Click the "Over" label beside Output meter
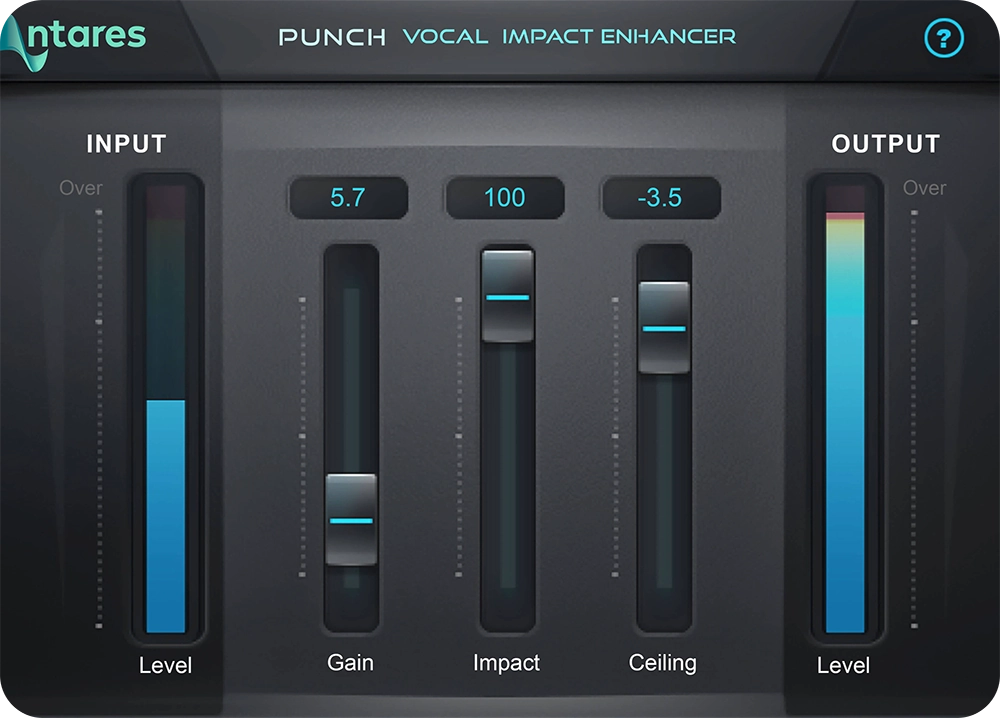 (x=925, y=188)
